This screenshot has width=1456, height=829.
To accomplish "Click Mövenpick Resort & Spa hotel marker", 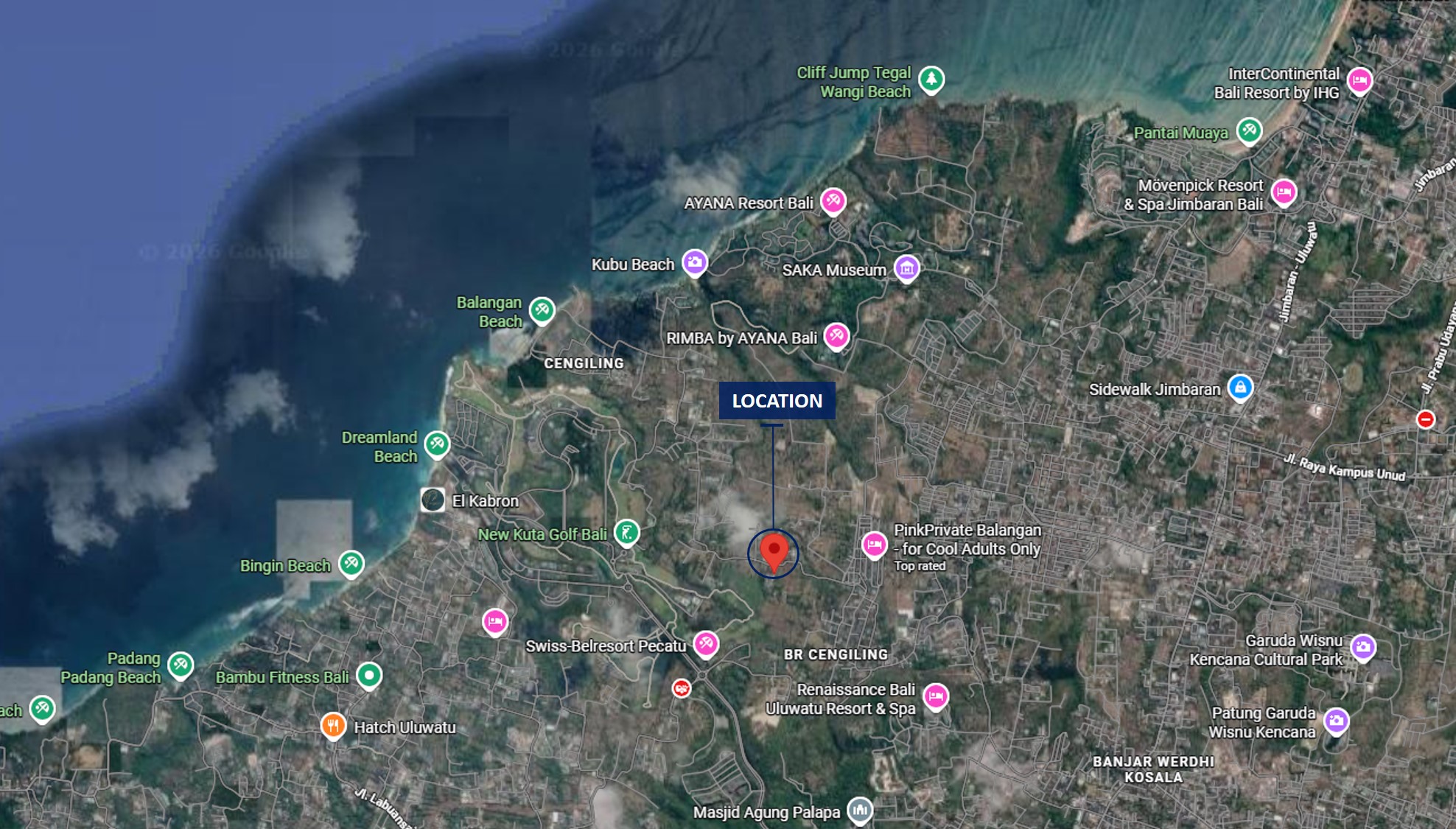I will click(1284, 192).
